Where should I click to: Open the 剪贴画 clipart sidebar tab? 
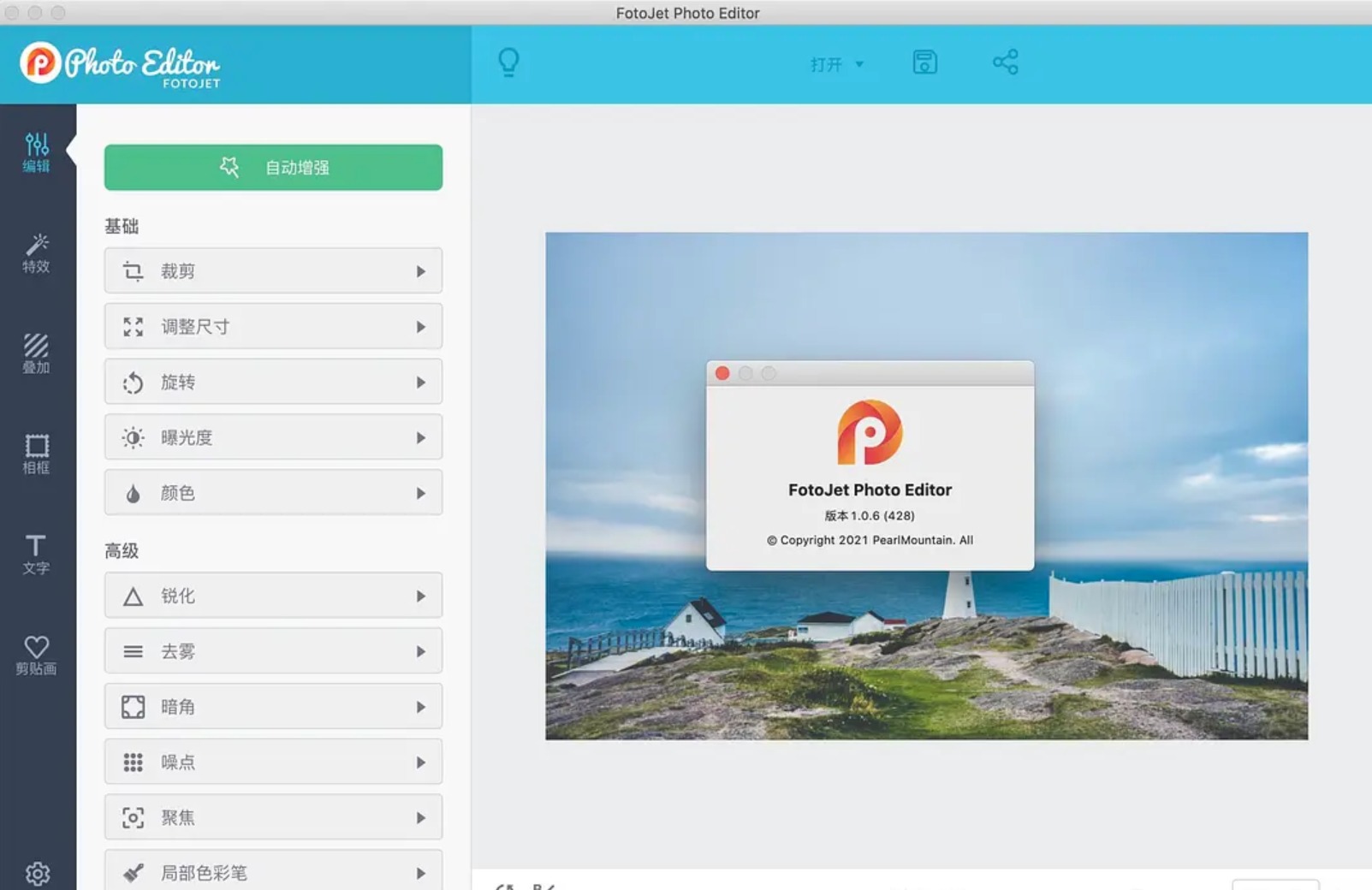coord(37,655)
